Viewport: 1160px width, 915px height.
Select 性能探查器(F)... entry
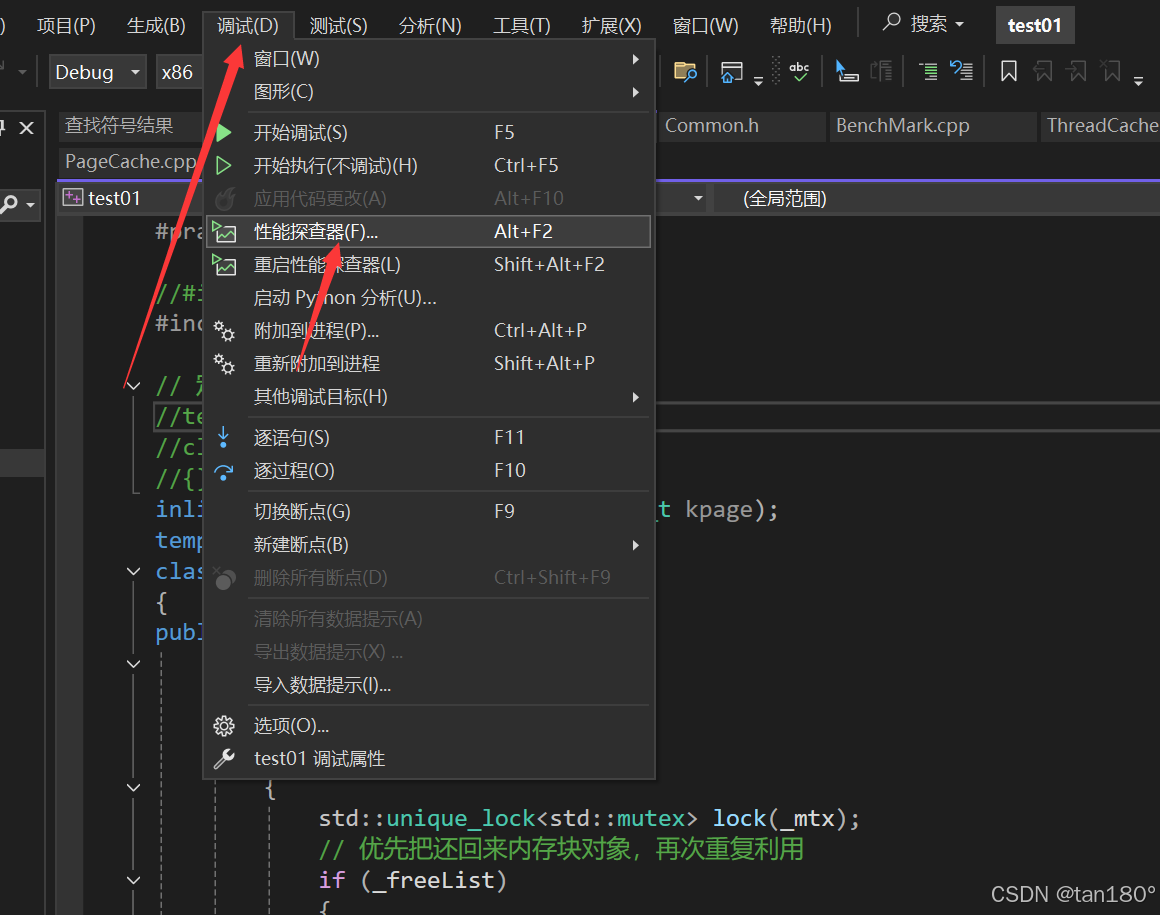point(428,232)
